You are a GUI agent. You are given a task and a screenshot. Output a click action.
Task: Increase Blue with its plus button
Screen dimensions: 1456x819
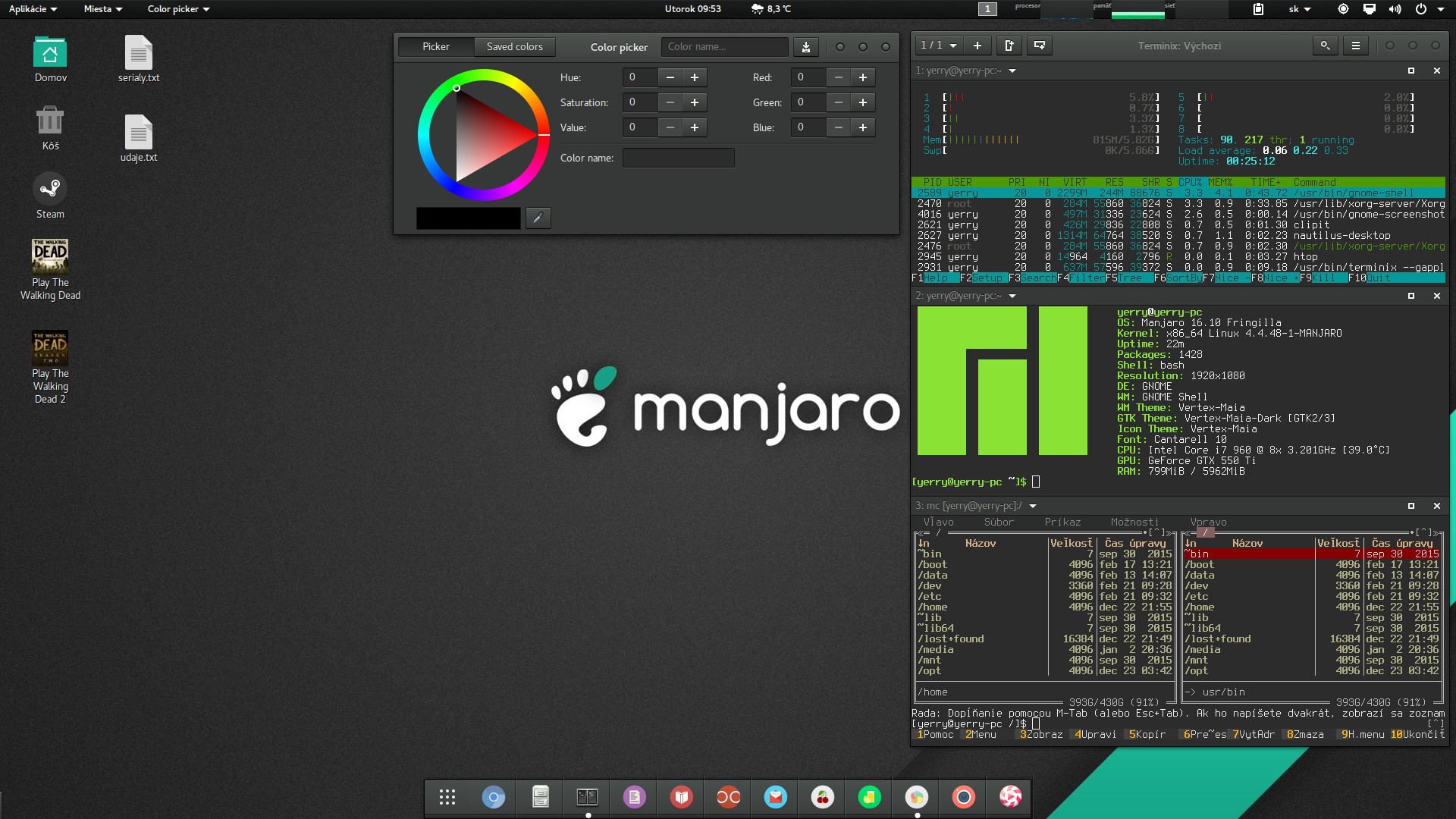(x=863, y=127)
